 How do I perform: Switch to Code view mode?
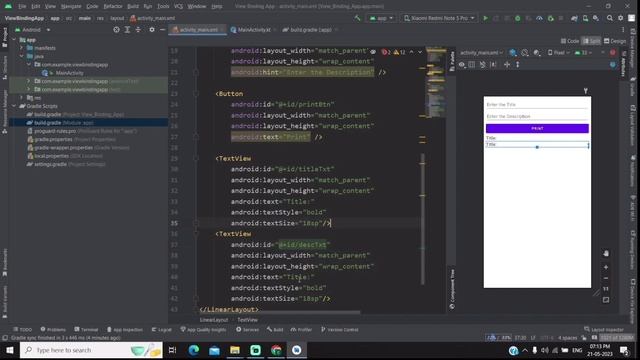[x=570, y=41]
